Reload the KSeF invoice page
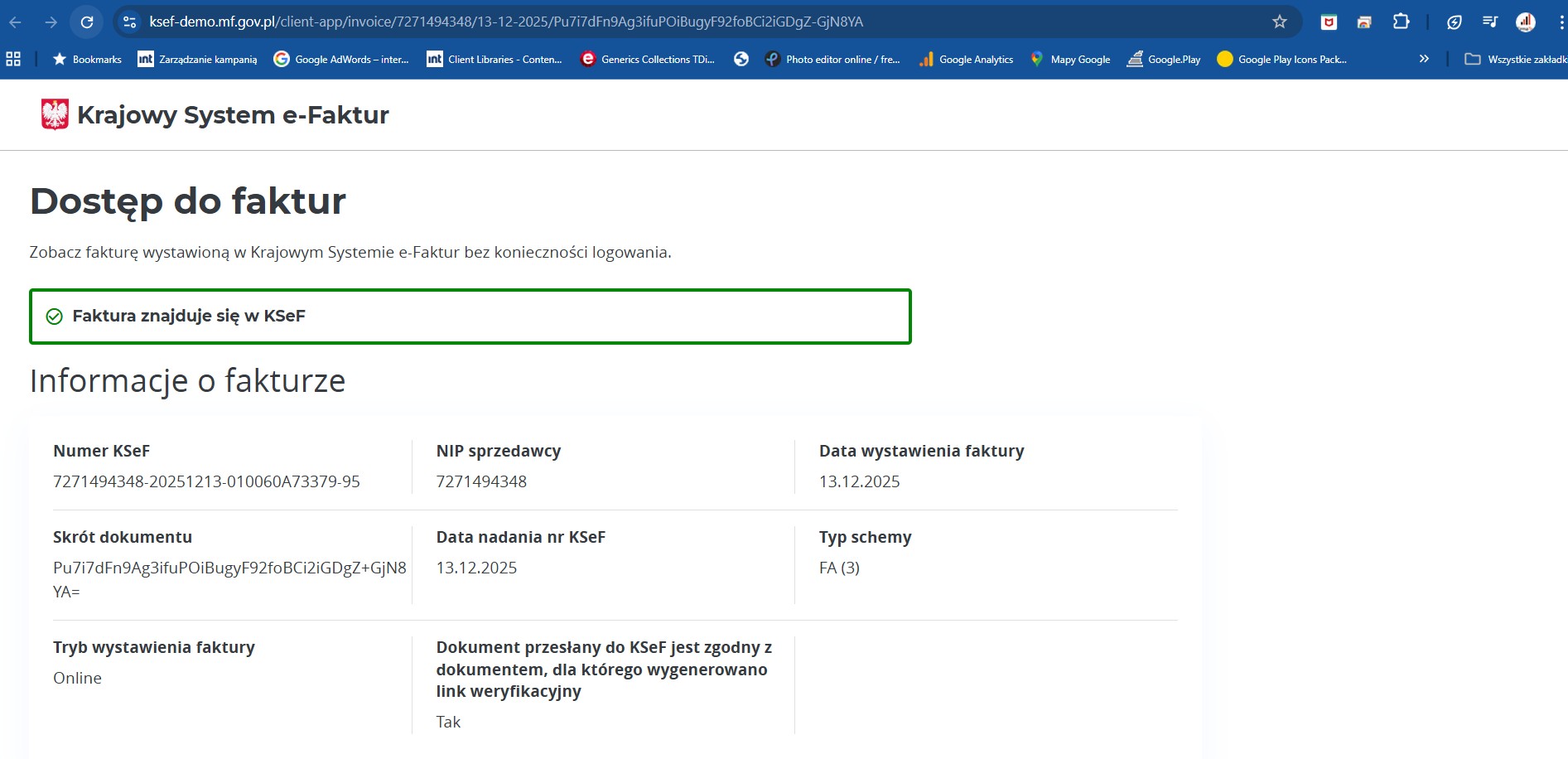Image resolution: width=1568 pixels, height=759 pixels. coord(87,22)
